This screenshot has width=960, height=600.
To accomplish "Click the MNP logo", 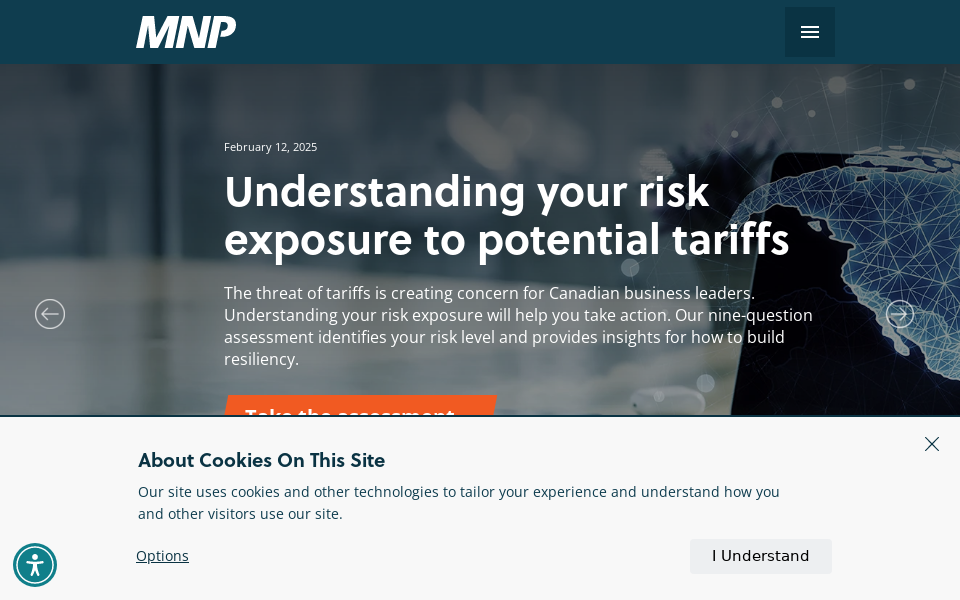I will click(x=186, y=32).
